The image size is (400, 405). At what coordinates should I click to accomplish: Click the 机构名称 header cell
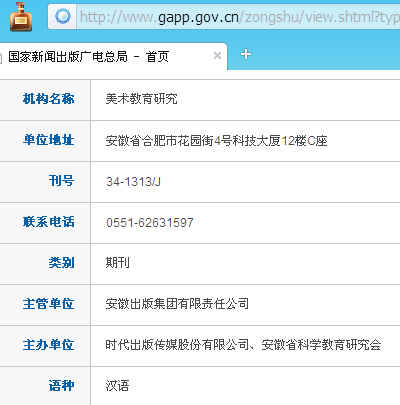45,100
